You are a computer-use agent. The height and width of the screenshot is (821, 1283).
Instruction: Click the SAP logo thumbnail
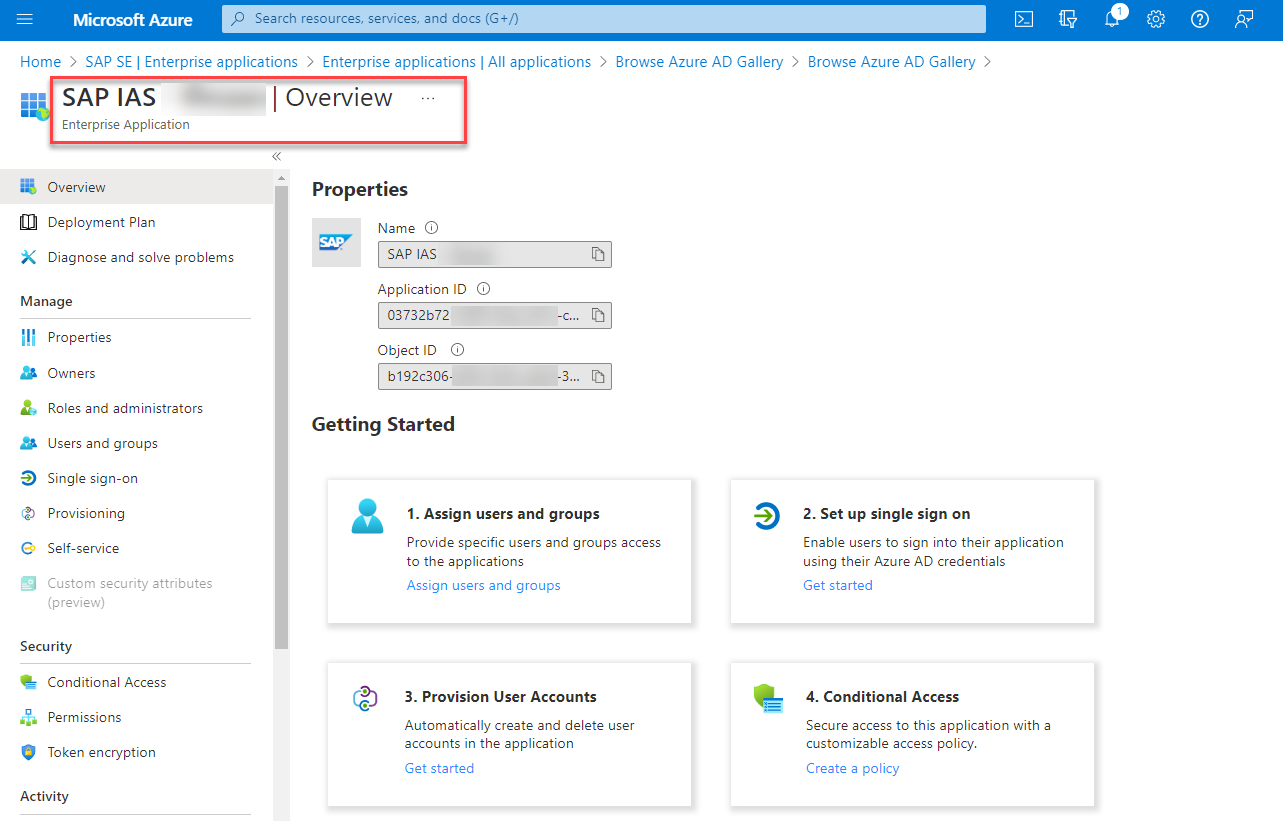tap(336, 242)
